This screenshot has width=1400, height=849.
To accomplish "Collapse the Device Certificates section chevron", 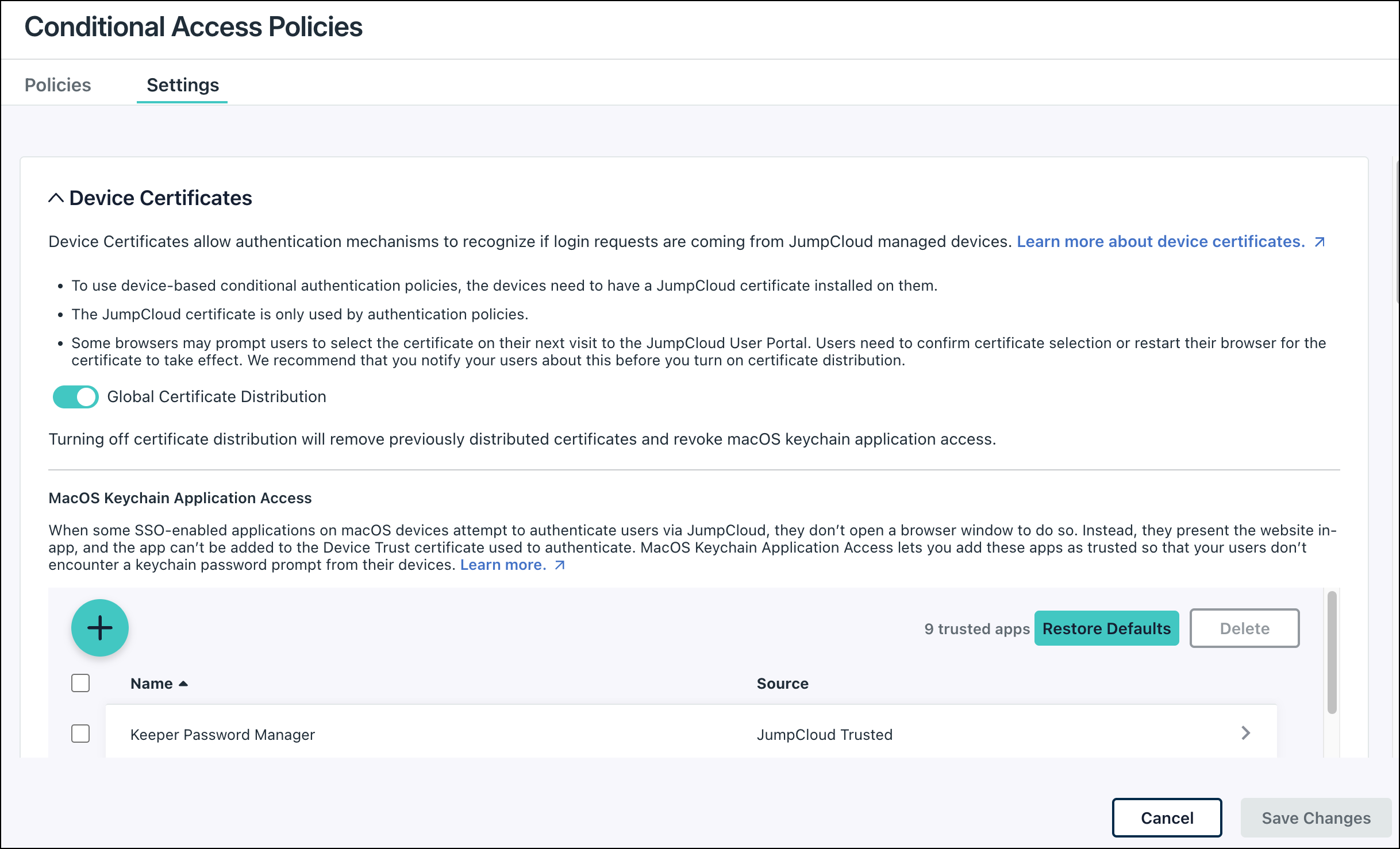I will [x=56, y=197].
